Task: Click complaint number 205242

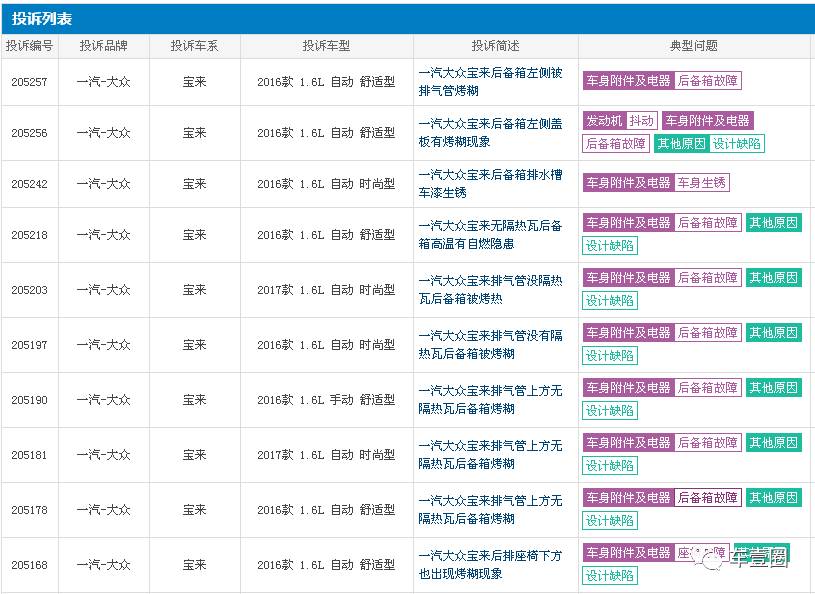Action: [x=29, y=184]
